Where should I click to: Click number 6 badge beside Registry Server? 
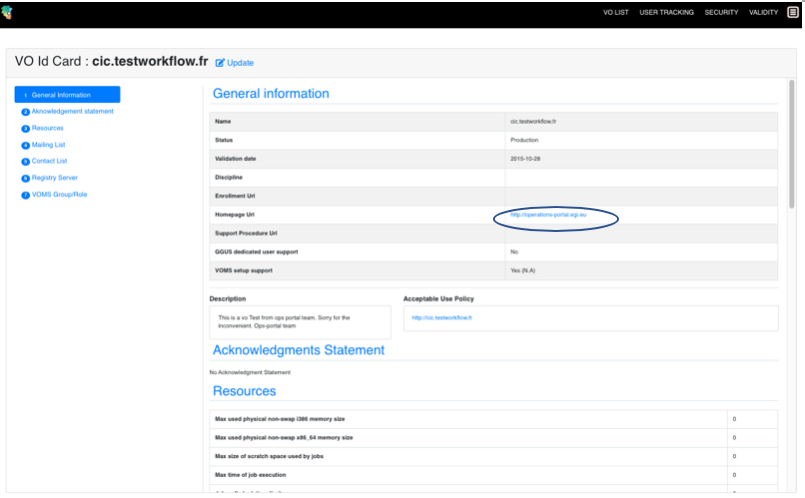pyautogui.click(x=25, y=178)
